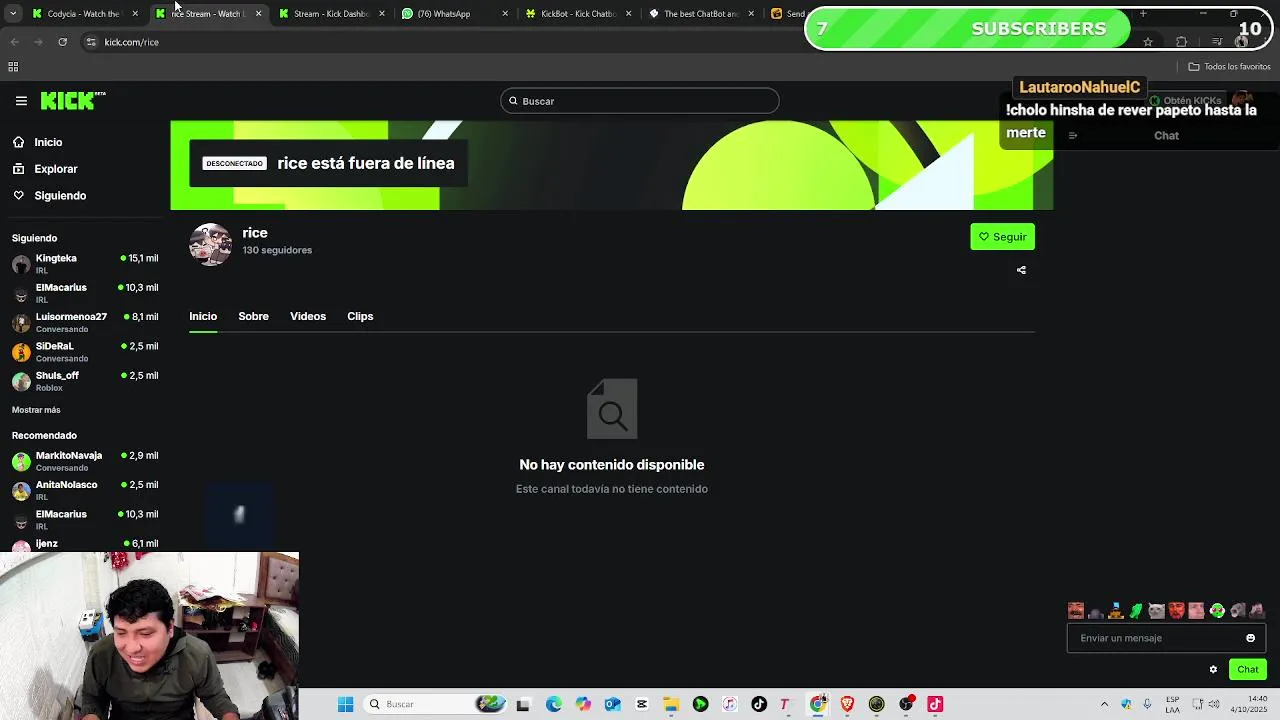Bookmark this page star icon

click(1148, 42)
